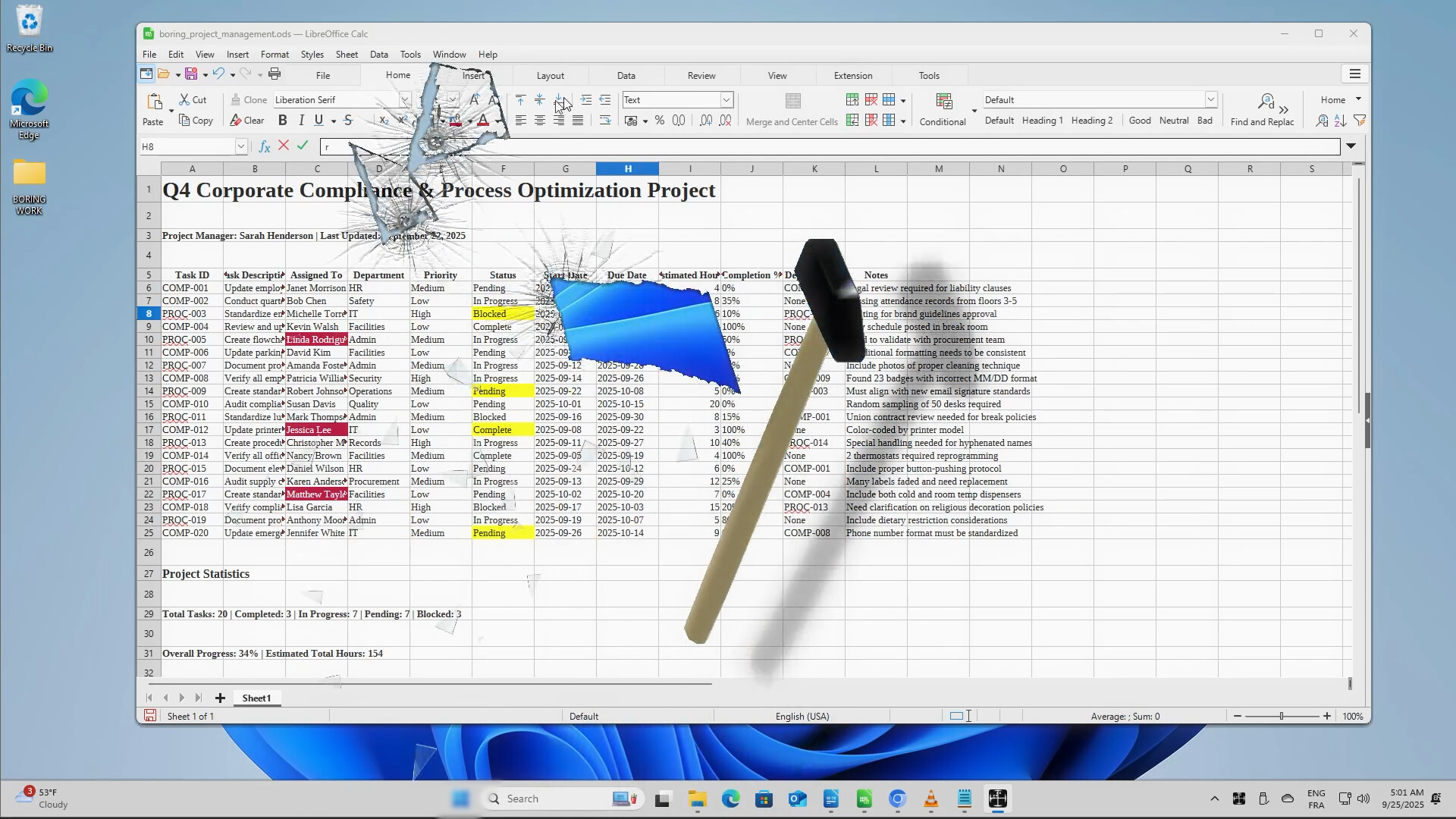1456x819 pixels.
Task: Expand the formula bar with its arrow
Action: 1351,146
